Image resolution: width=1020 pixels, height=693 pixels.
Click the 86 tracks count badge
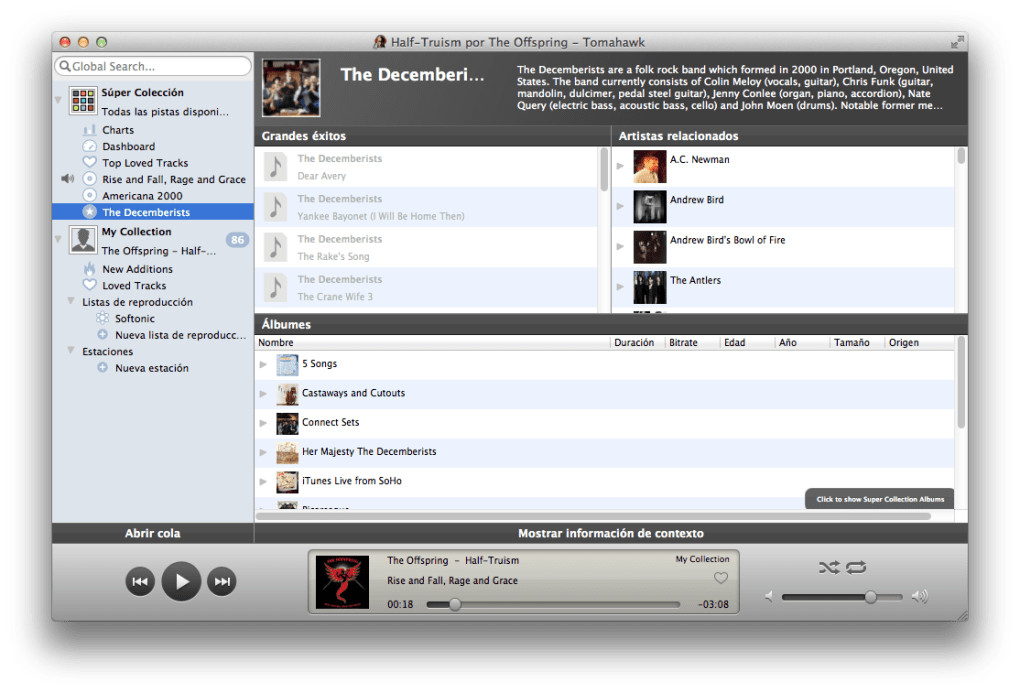[237, 240]
